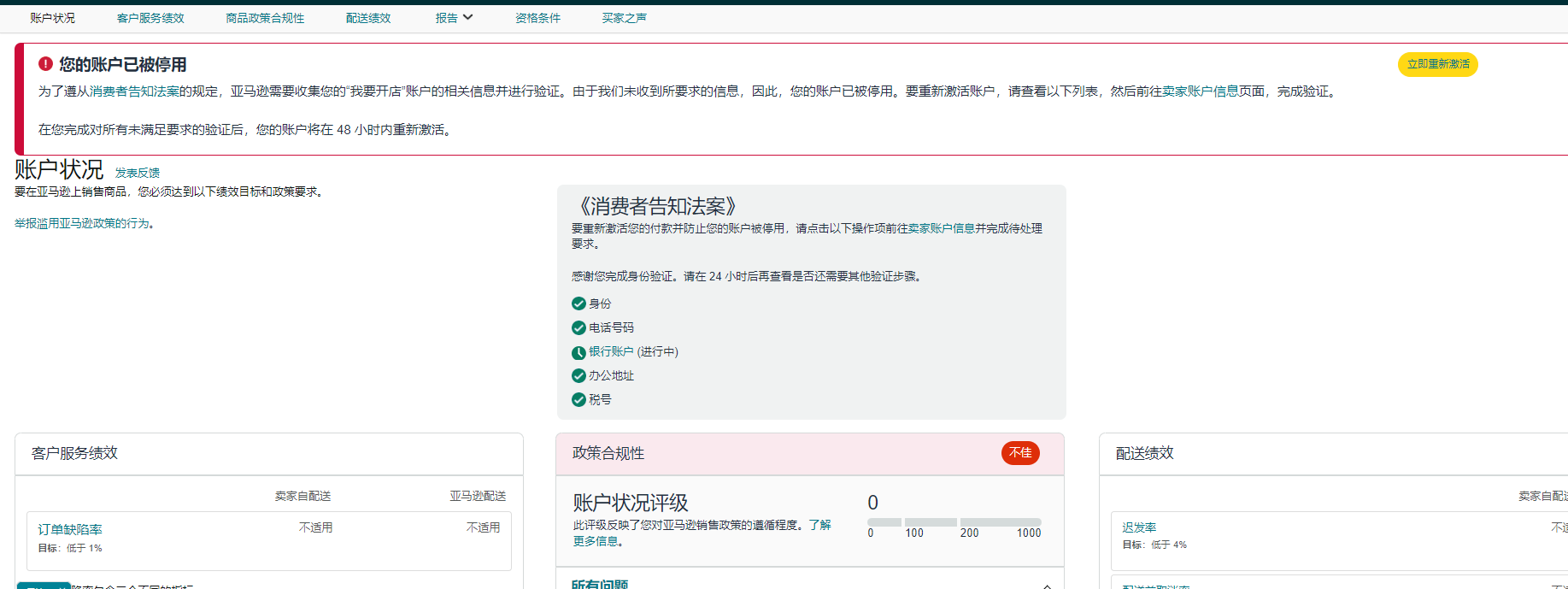
Task: Collapse the 所有问题 section chevron
Action: [1047, 586]
